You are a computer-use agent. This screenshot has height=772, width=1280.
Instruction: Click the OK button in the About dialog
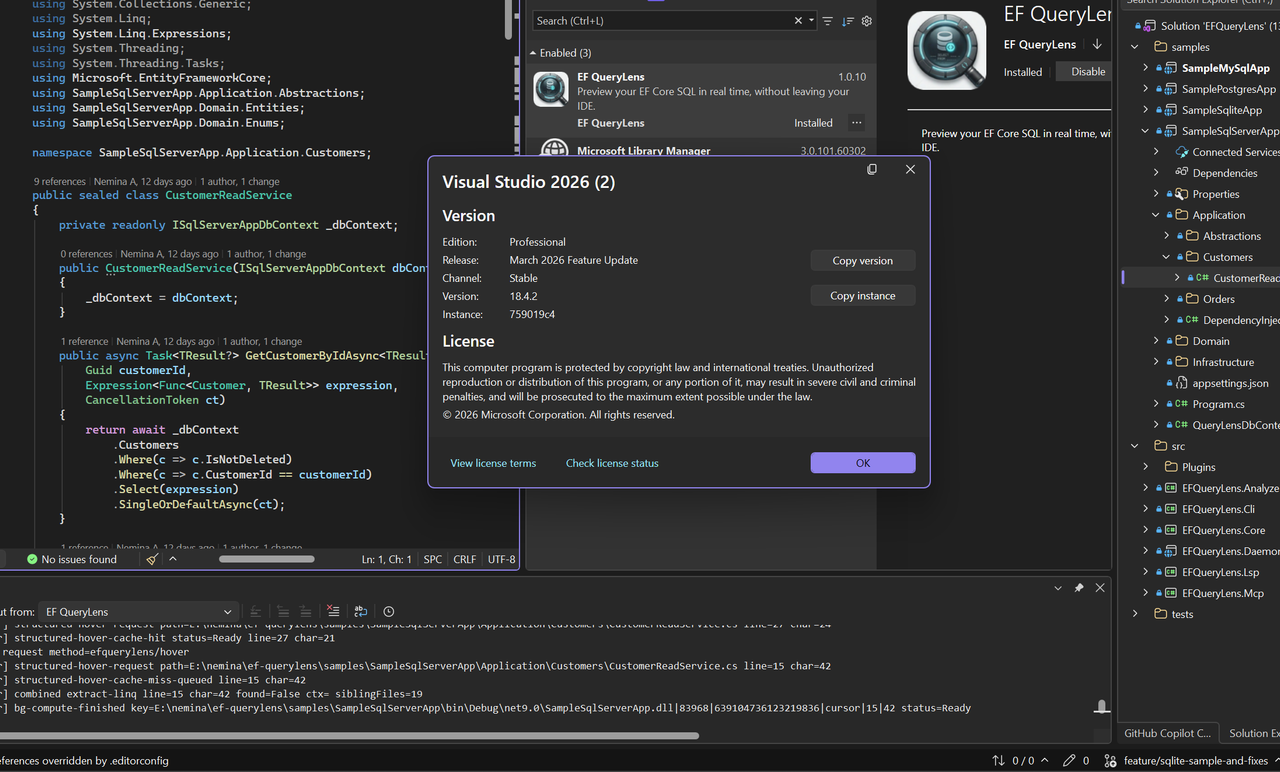863,463
